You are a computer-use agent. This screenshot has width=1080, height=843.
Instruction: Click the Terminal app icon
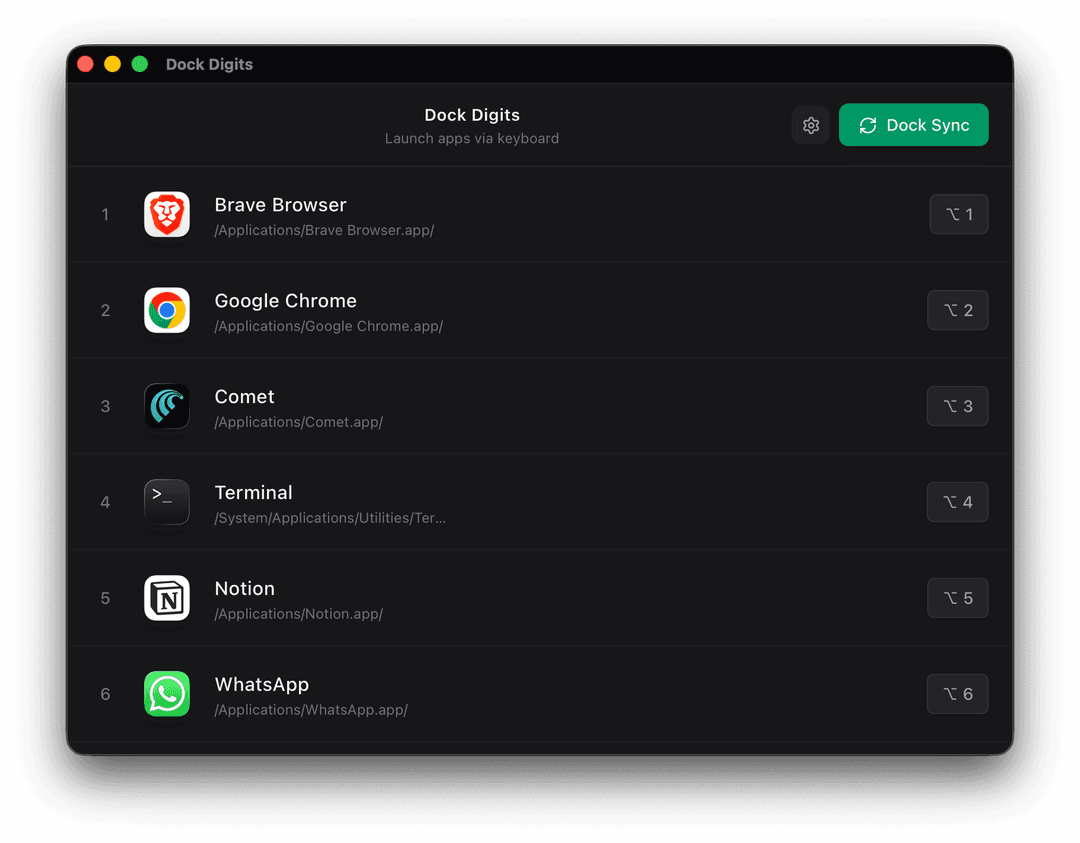point(167,501)
